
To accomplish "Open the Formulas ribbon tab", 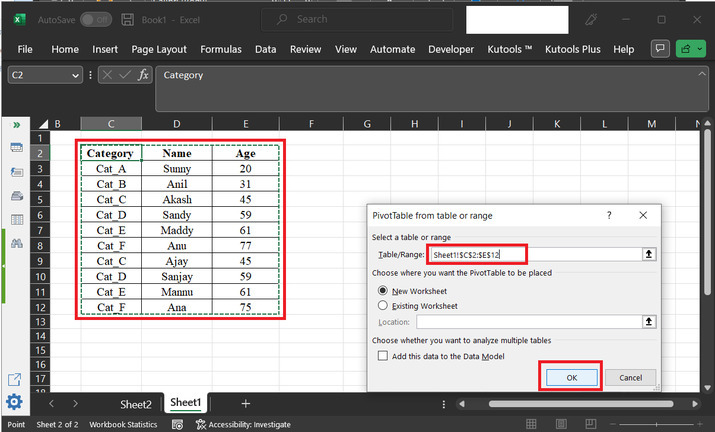I will click(x=220, y=49).
